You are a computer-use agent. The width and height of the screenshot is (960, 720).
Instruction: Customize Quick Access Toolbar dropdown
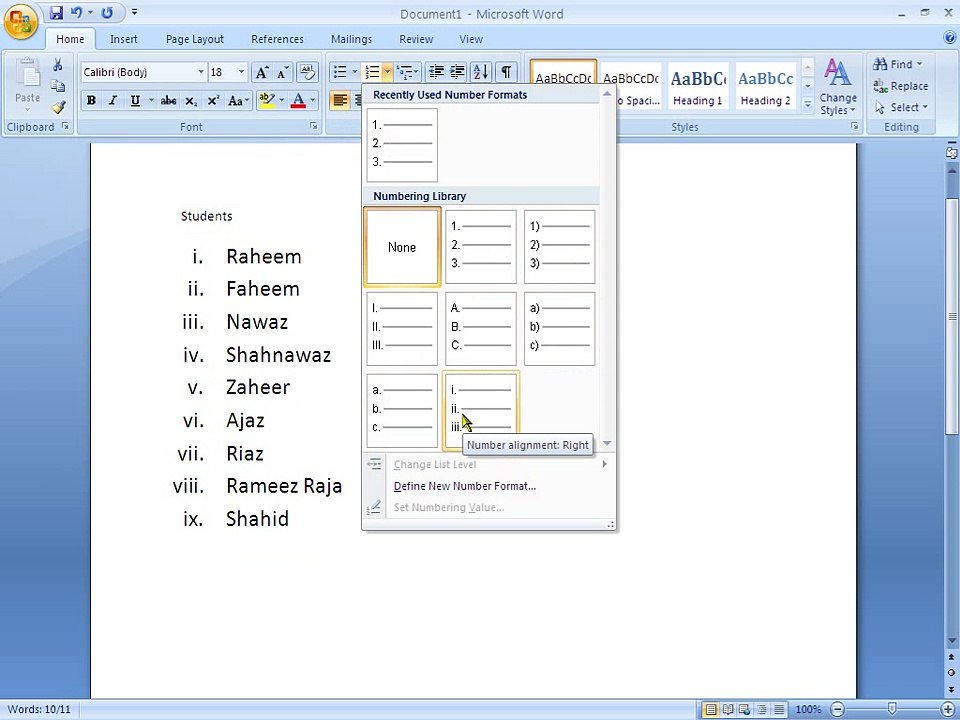(x=135, y=12)
